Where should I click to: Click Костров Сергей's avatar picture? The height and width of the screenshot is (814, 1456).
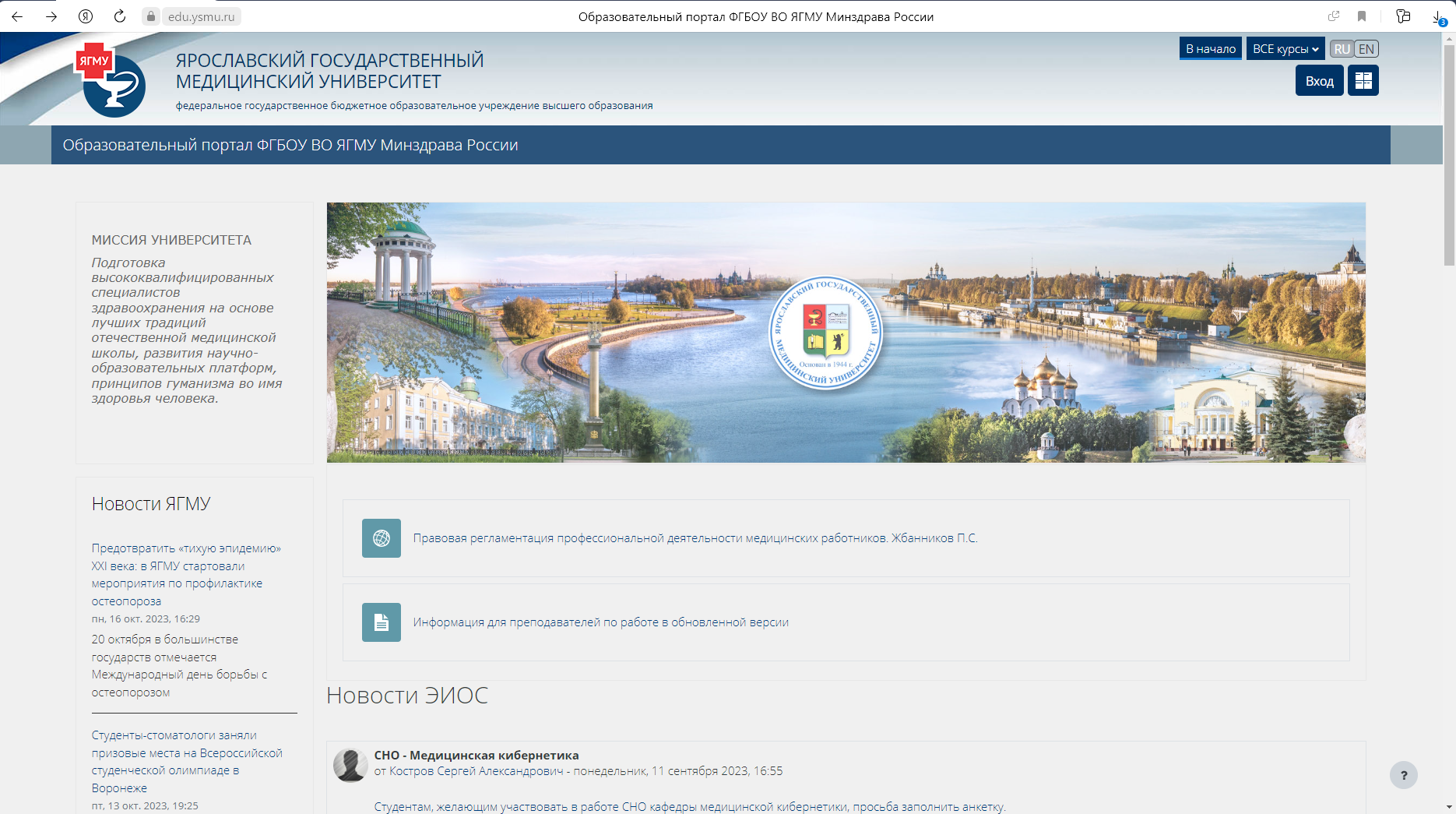tap(350, 765)
